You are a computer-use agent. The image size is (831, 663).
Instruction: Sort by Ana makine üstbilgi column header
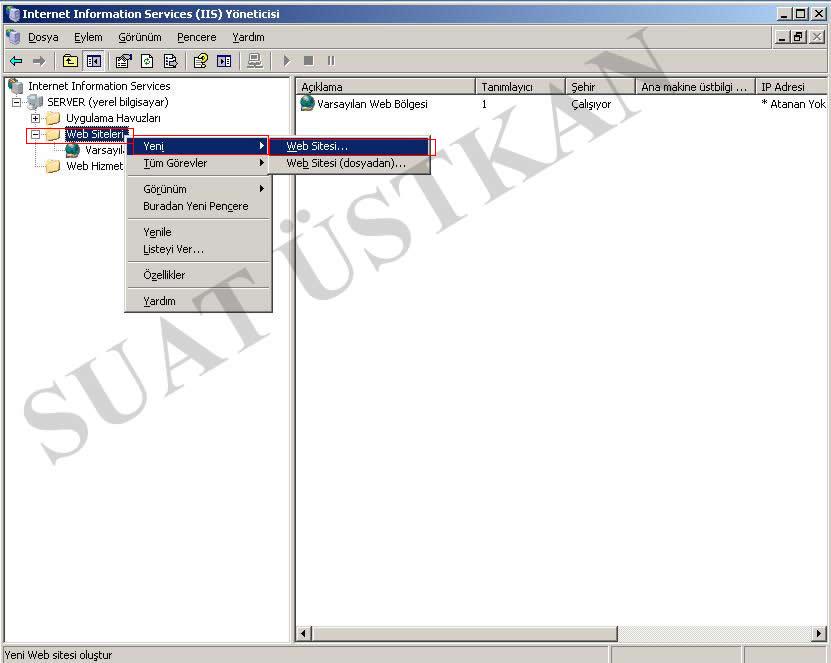coord(695,86)
